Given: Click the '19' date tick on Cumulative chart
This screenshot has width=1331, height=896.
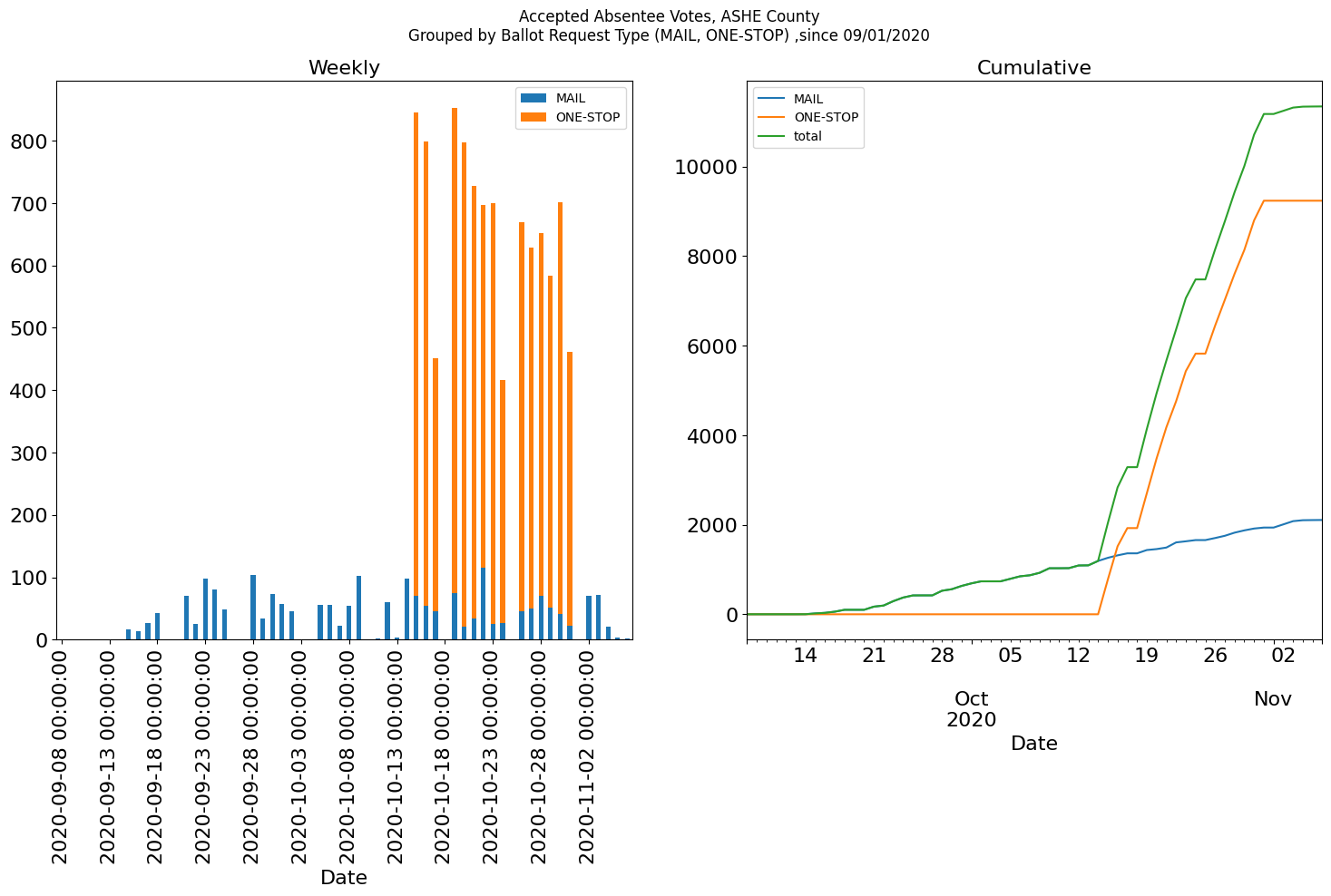Looking at the screenshot, I should click(x=1146, y=656).
